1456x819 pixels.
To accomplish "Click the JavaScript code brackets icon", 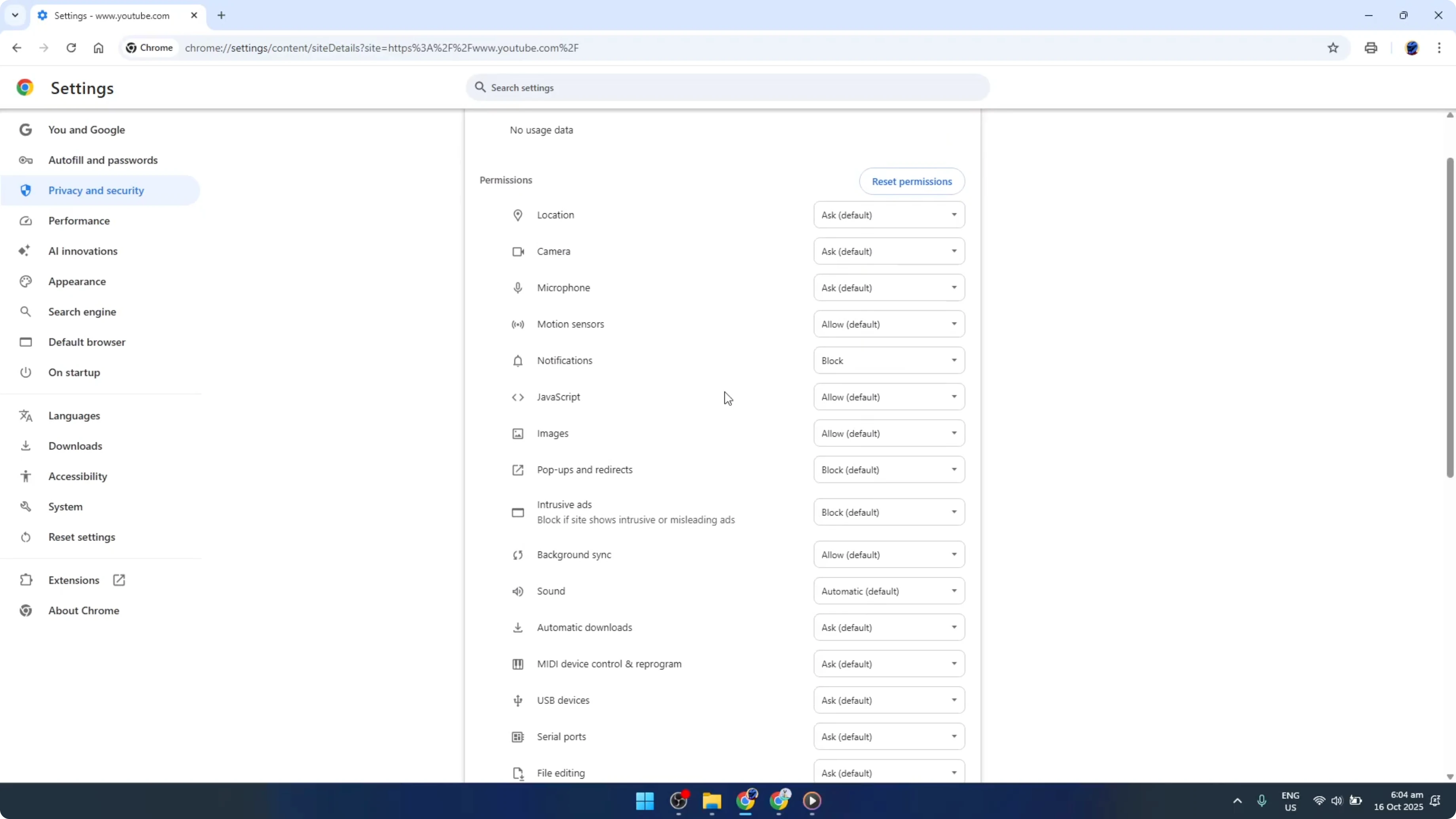I will 518,397.
